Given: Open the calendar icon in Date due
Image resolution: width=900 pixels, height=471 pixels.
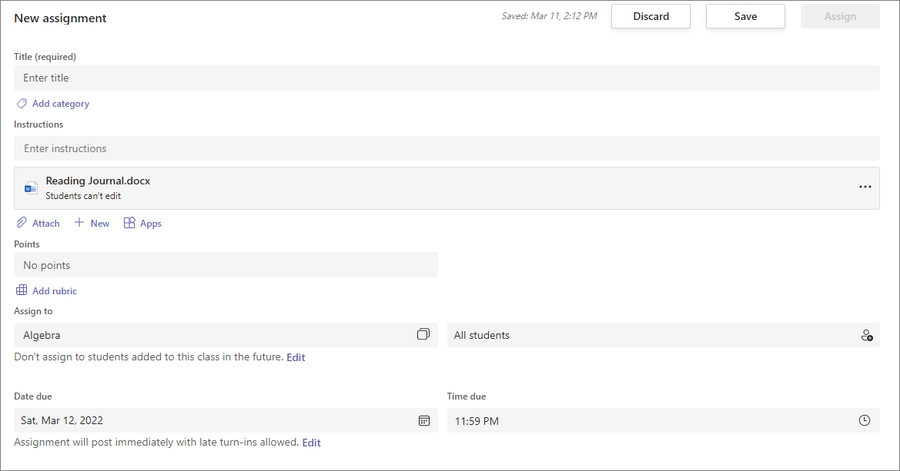Looking at the screenshot, I should tap(424, 421).
